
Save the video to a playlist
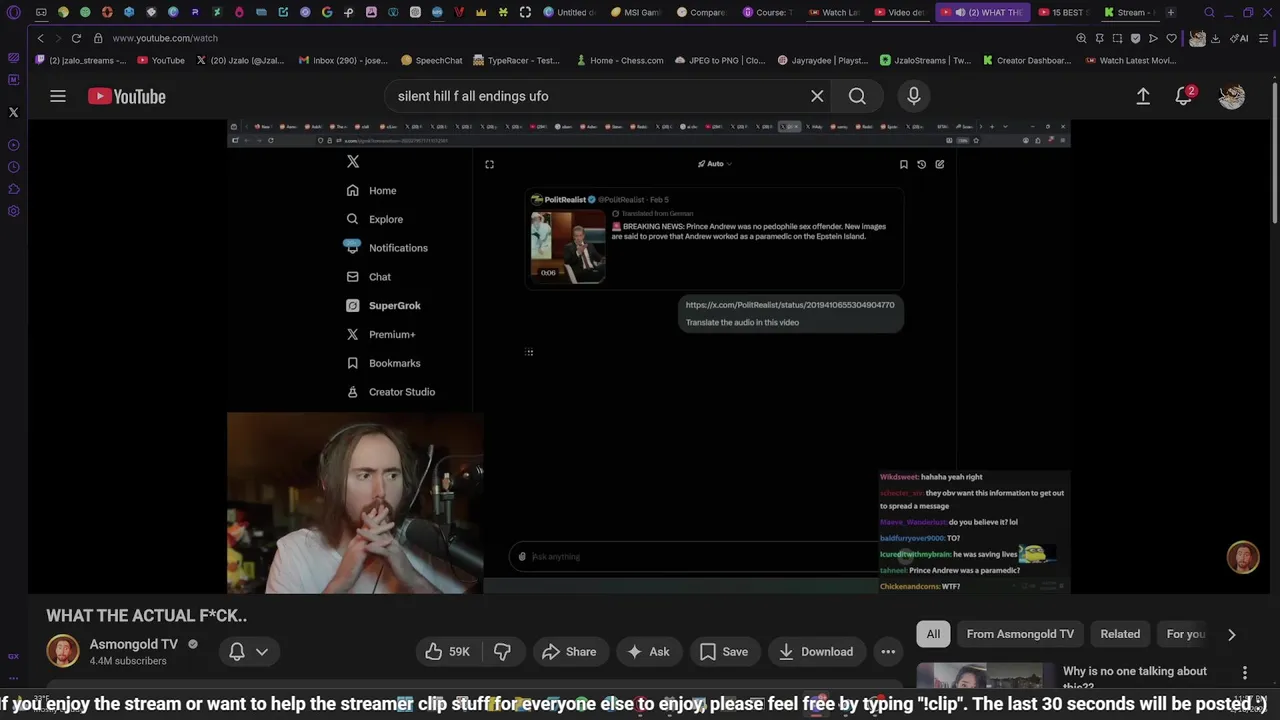tap(724, 651)
